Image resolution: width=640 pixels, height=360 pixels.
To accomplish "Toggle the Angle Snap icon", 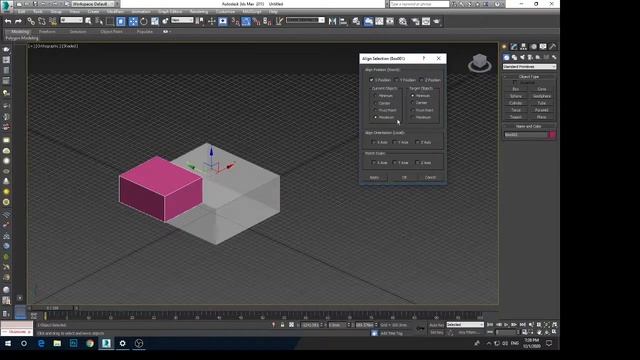I will [246, 21].
